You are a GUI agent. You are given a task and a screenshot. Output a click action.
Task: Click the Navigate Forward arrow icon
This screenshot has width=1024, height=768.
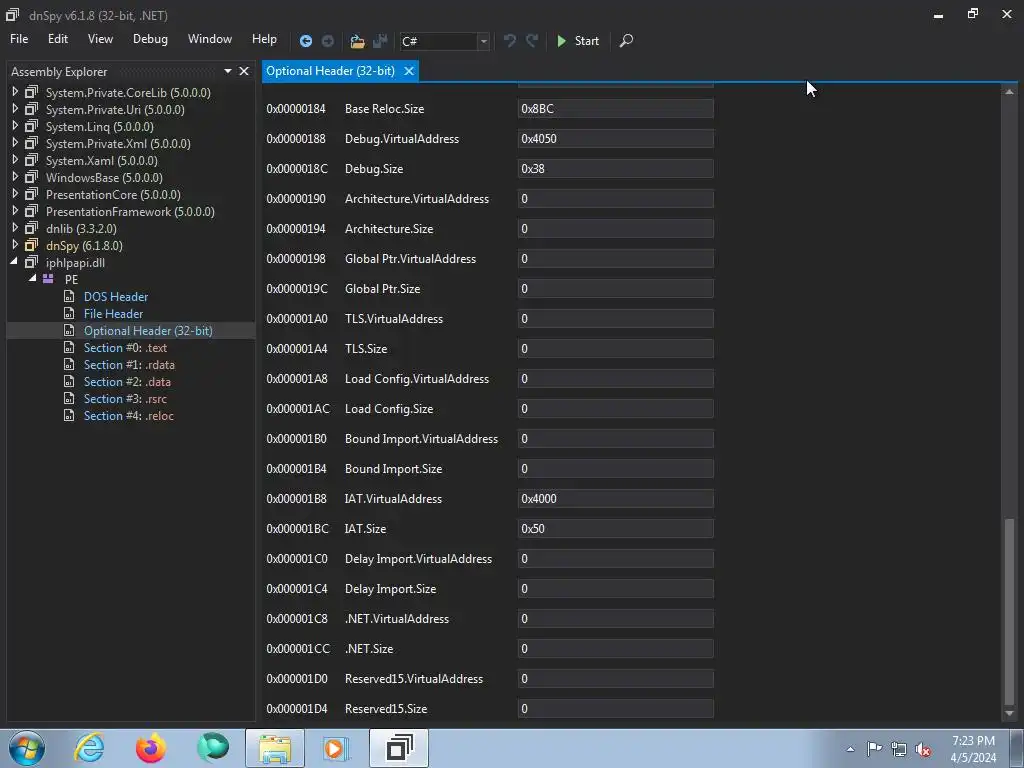coord(328,41)
